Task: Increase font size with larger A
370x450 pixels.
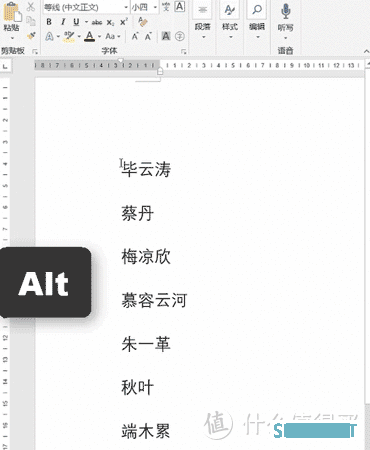Action: (x=135, y=36)
